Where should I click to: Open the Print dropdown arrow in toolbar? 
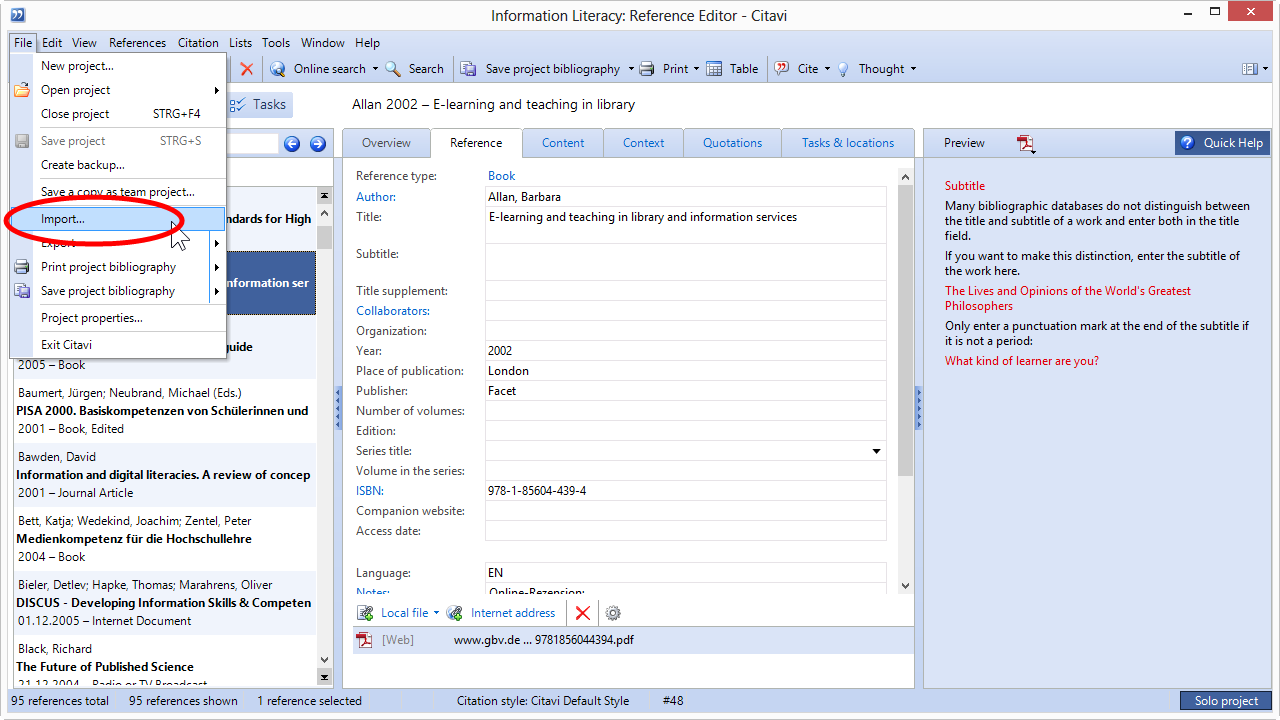(x=696, y=69)
